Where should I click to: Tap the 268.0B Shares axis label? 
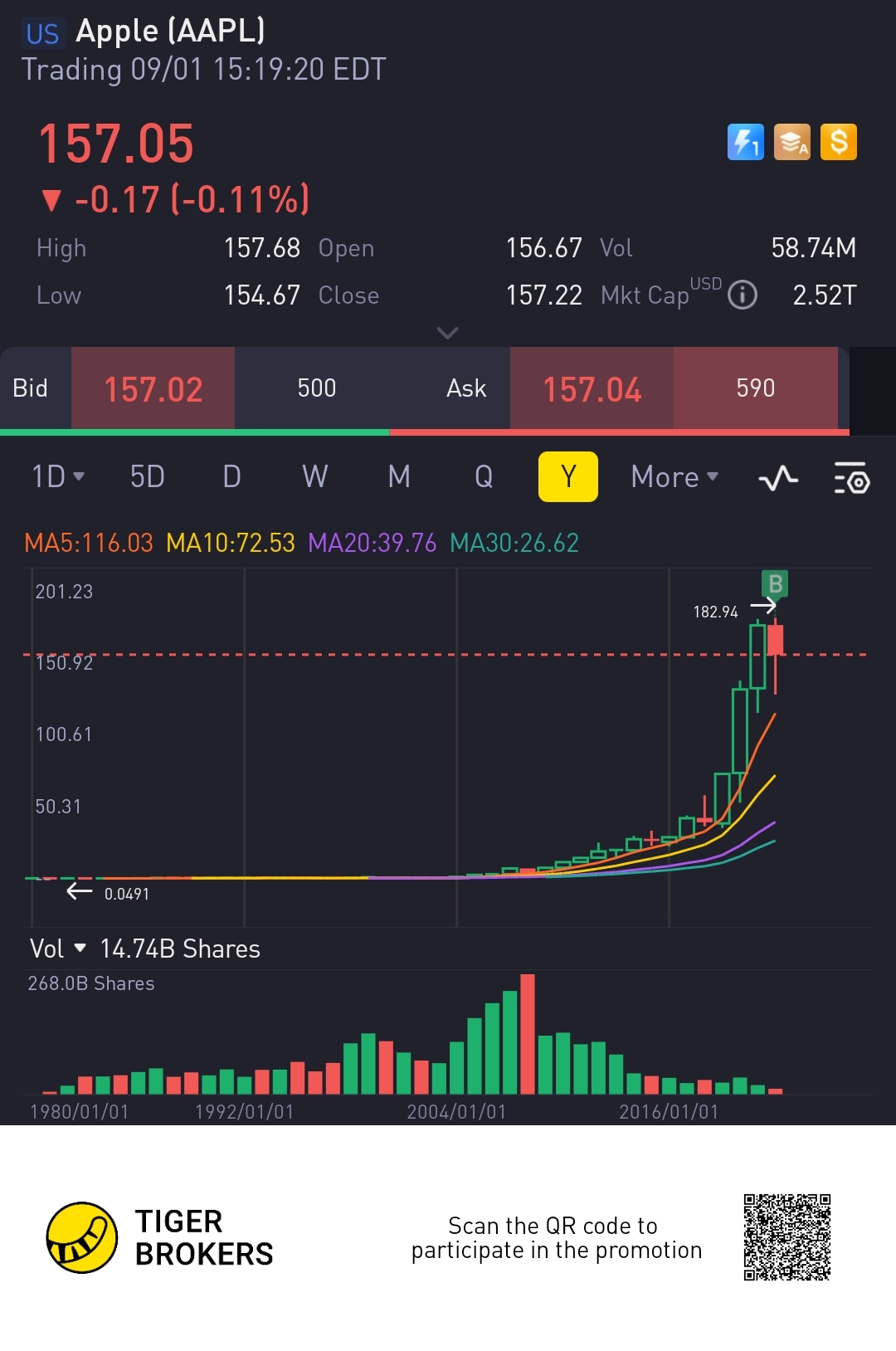pos(91,983)
